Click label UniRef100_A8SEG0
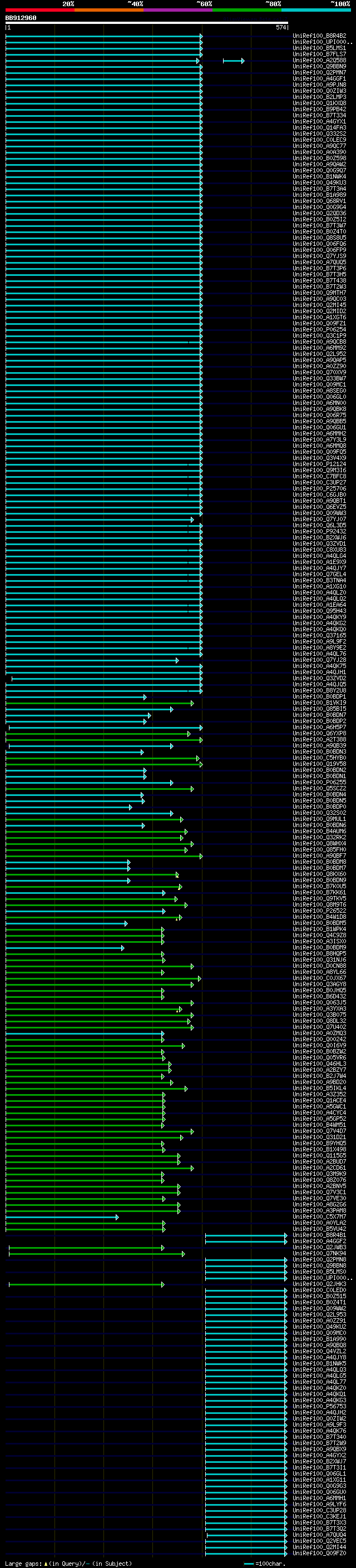This screenshot has height=1568, width=356. pyautogui.click(x=319, y=391)
